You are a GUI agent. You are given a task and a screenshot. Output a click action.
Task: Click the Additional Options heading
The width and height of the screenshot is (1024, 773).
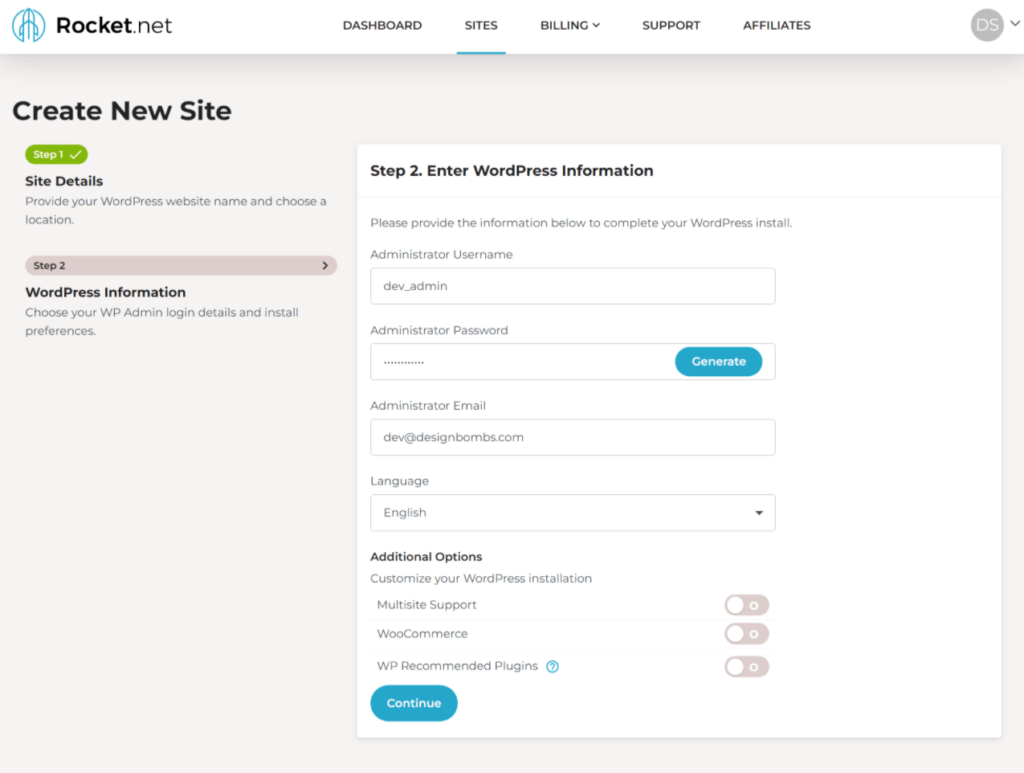[x=426, y=557]
